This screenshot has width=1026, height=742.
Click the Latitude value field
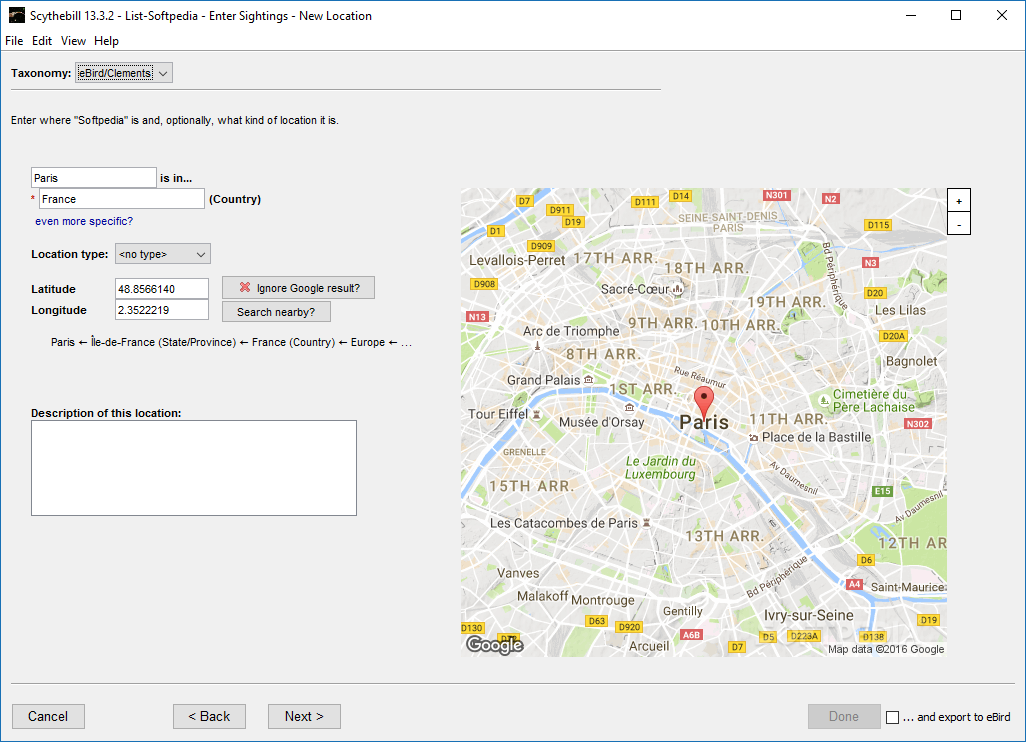[x=162, y=289]
